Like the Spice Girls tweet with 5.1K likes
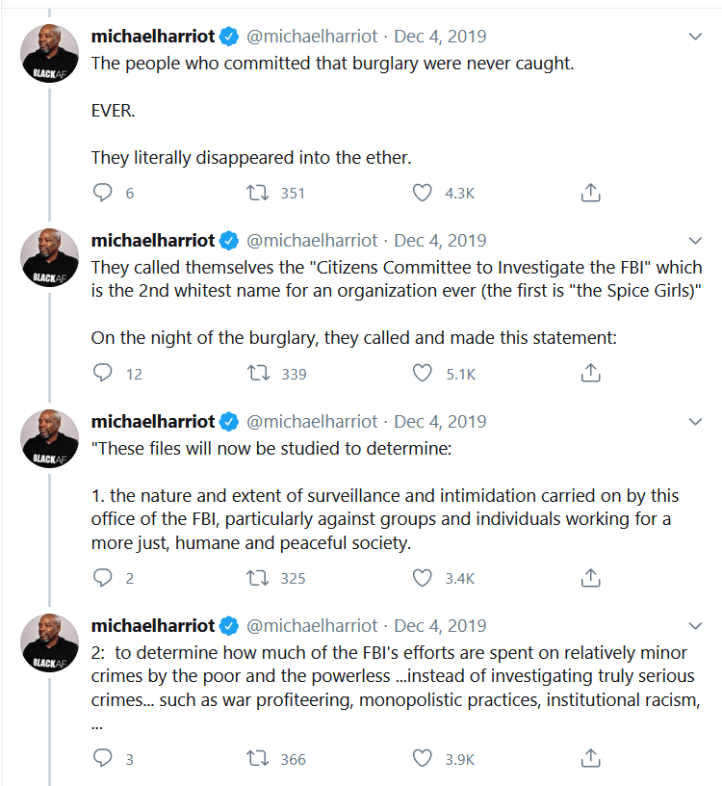The width and height of the screenshot is (722, 786). coord(423,373)
